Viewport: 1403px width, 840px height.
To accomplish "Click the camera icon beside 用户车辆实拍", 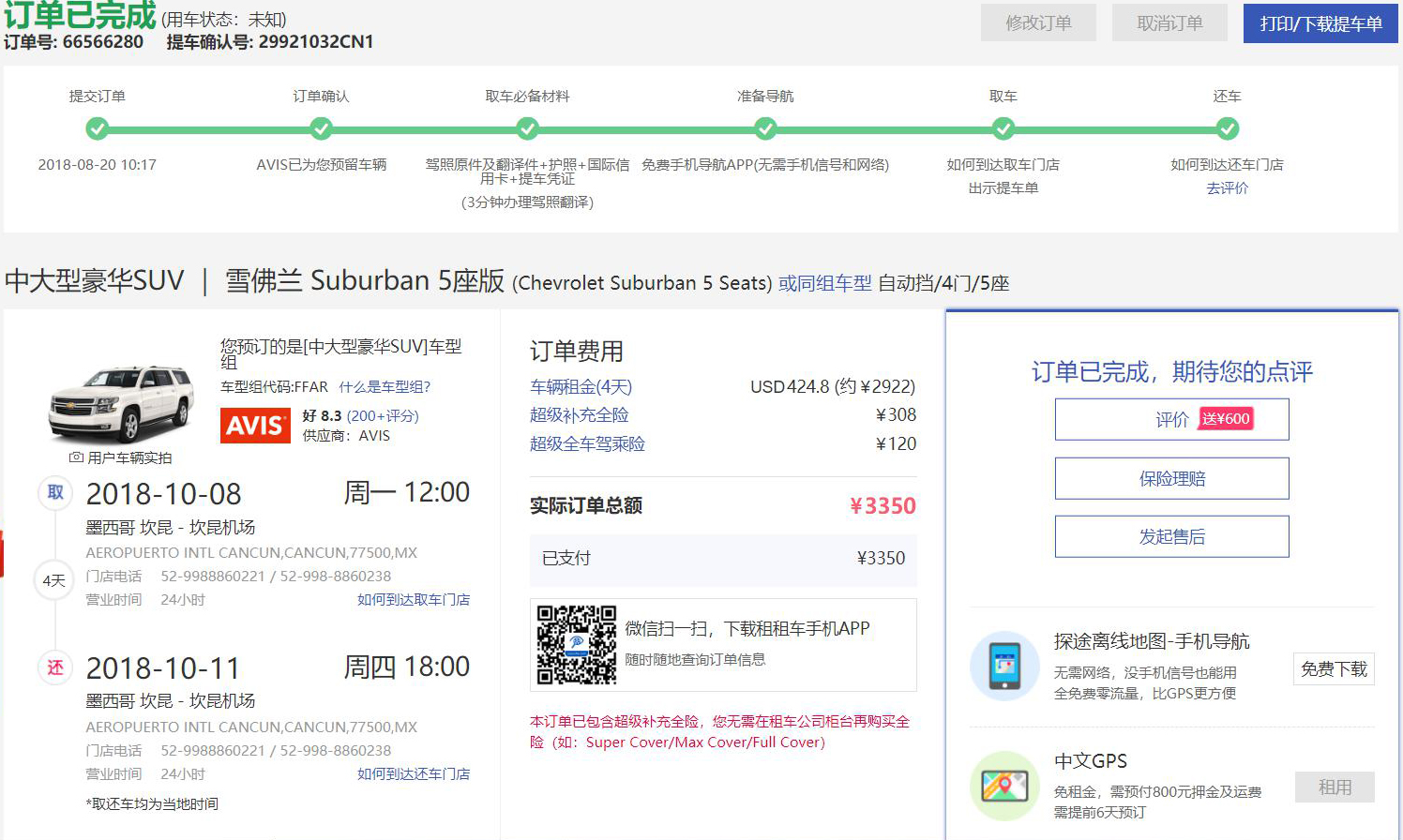I will (76, 457).
